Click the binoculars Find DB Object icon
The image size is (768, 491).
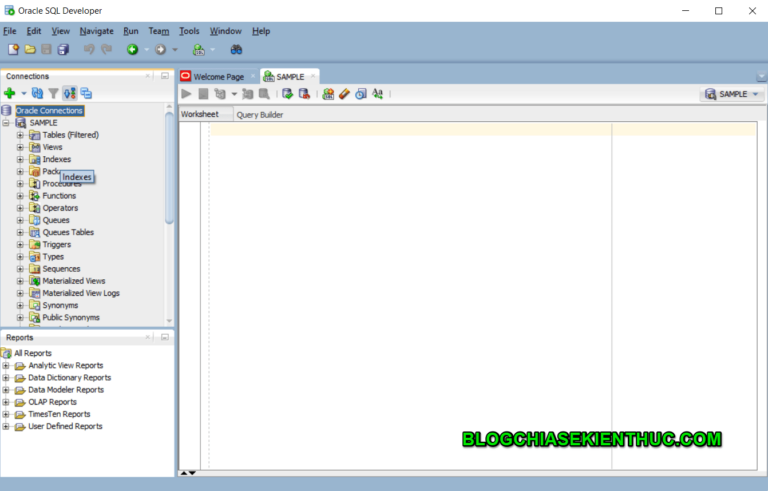click(x=237, y=49)
